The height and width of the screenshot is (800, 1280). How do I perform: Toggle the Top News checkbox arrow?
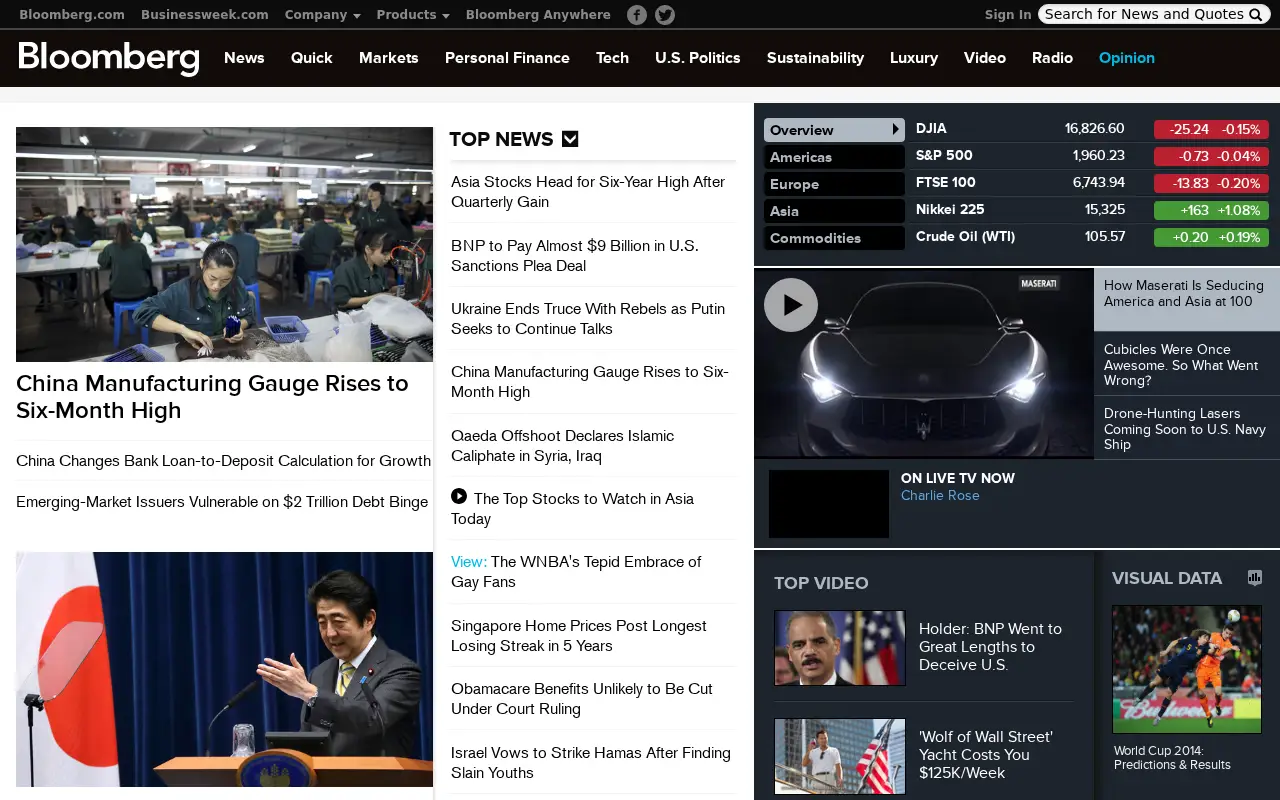[570, 139]
